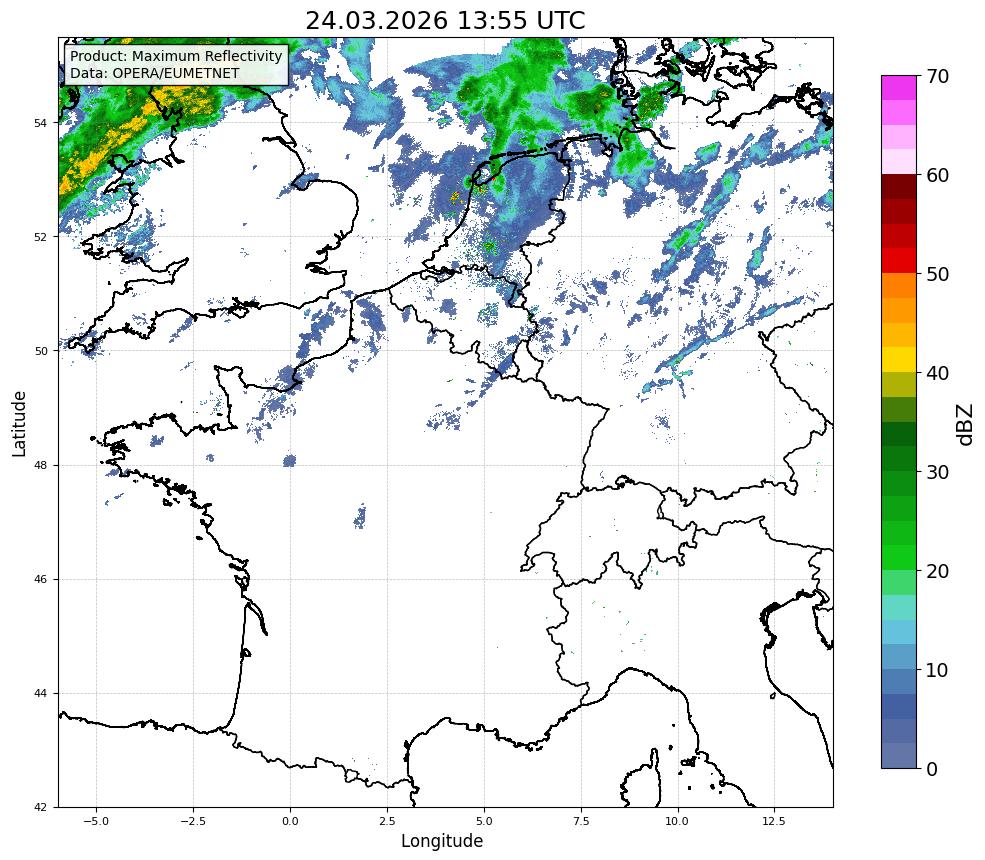Pick the bright green swatch just above 20 dBZ
Screen dimensions: 985x860
(899, 557)
